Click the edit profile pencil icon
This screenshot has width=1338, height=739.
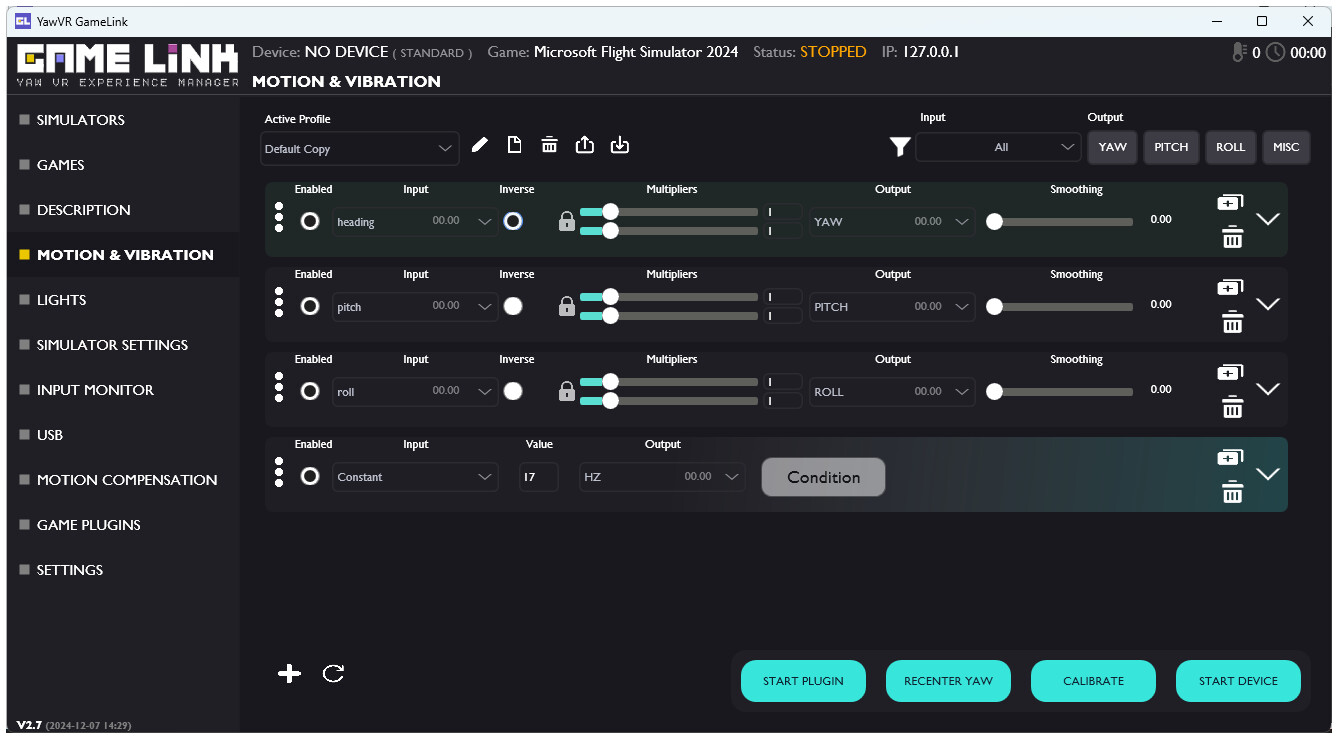tap(479, 145)
